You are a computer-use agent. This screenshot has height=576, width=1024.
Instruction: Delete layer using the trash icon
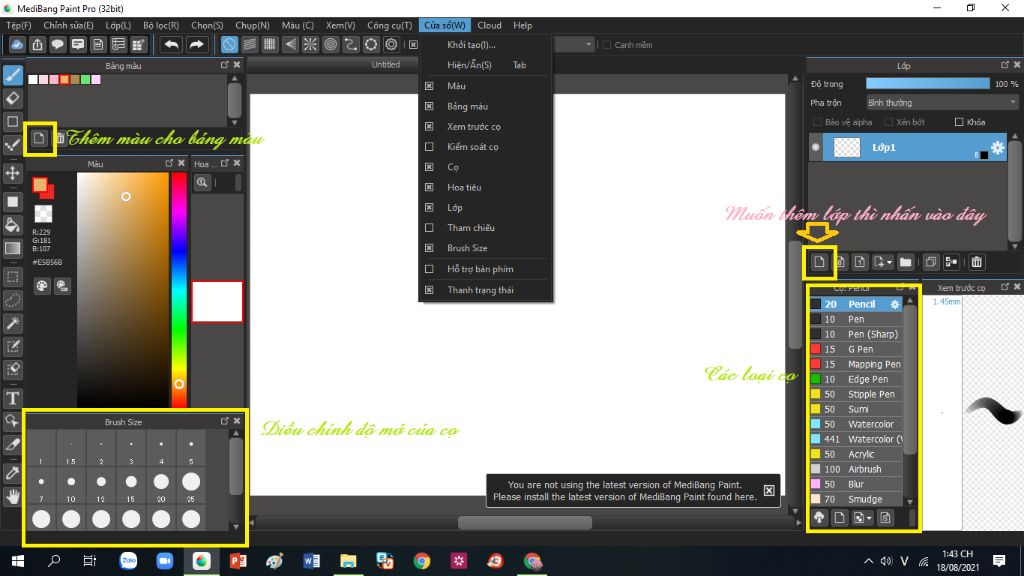pos(976,262)
